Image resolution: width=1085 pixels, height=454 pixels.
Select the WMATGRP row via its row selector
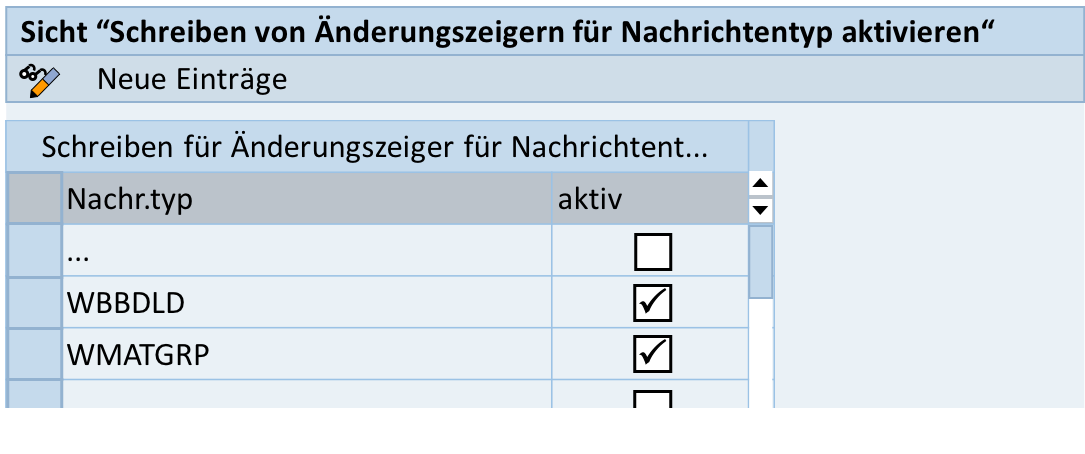pyautogui.click(x=34, y=353)
